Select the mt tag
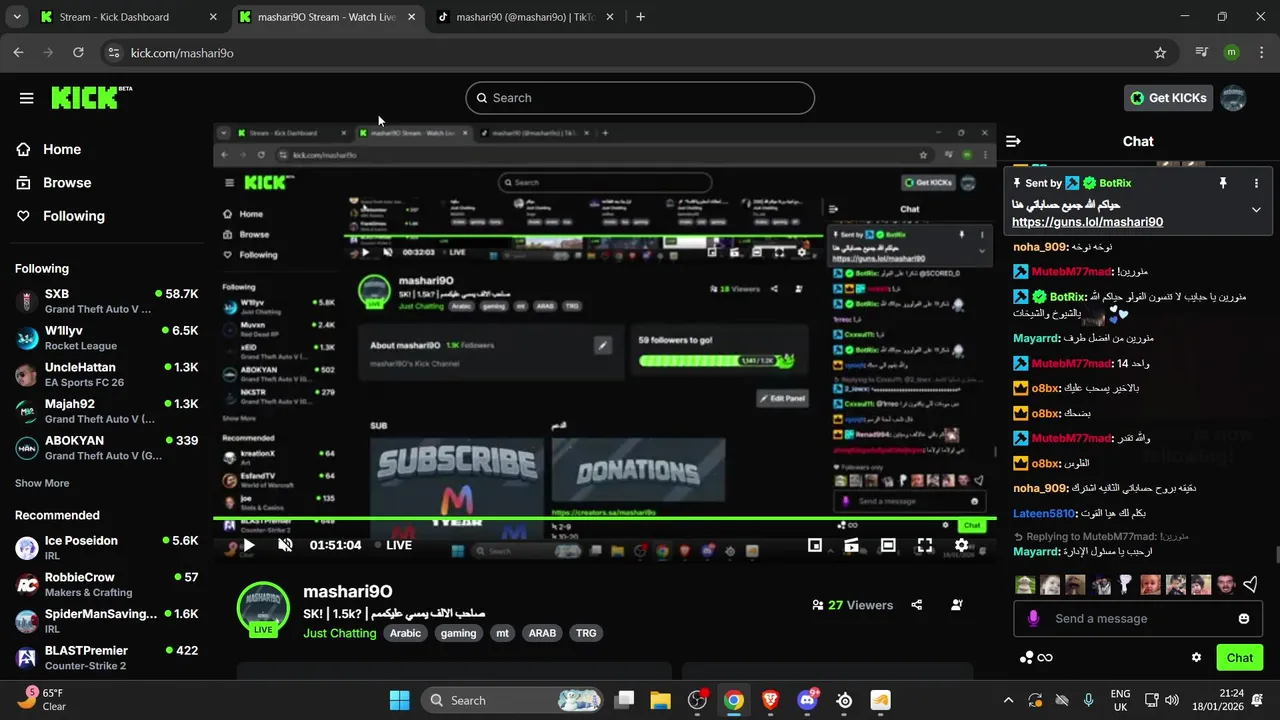 point(503,633)
